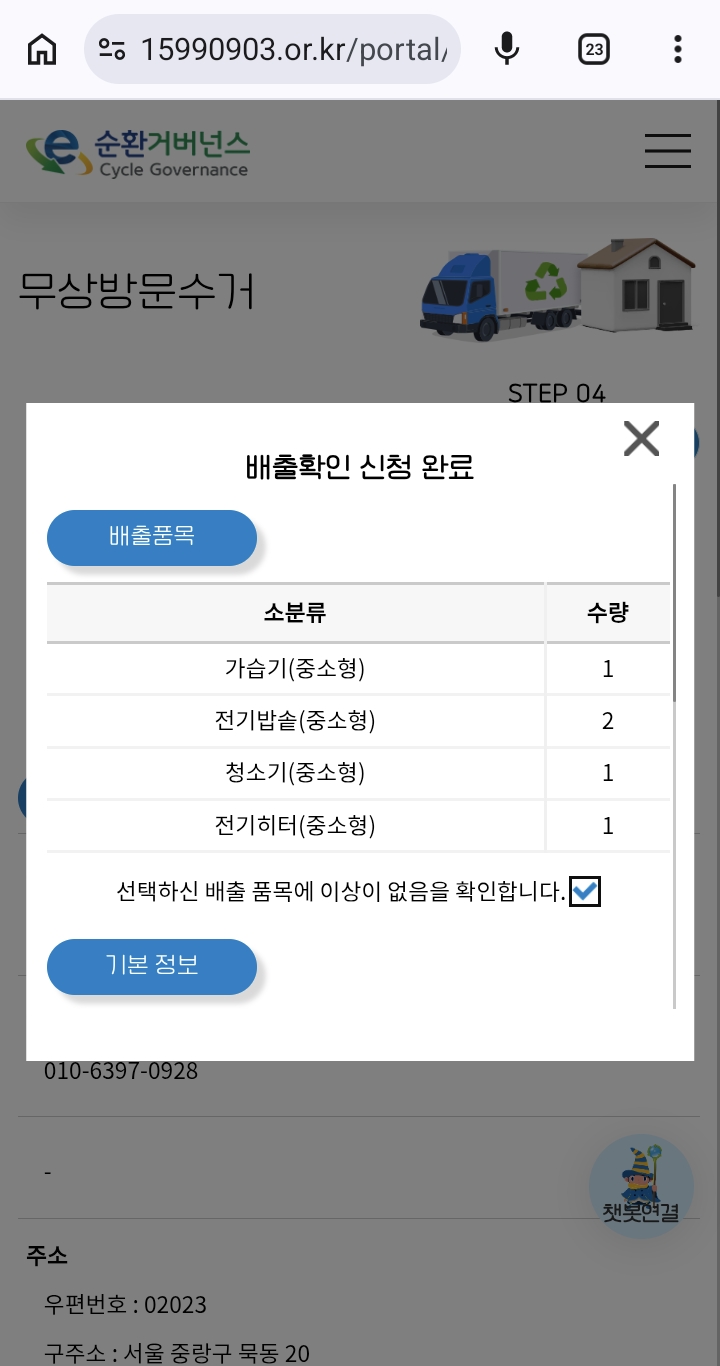Click the 배출품목 section button
This screenshot has height=1366, width=720.
[x=152, y=537]
